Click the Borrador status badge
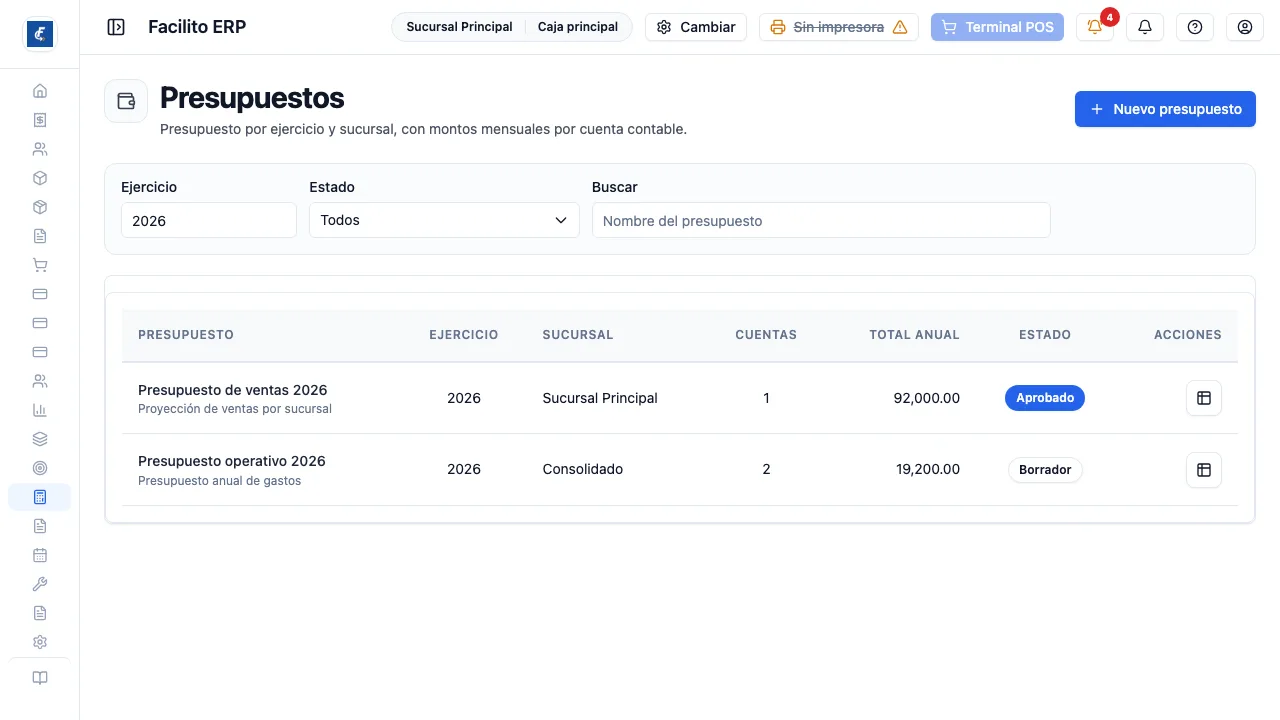The image size is (1280, 720). [1045, 469]
